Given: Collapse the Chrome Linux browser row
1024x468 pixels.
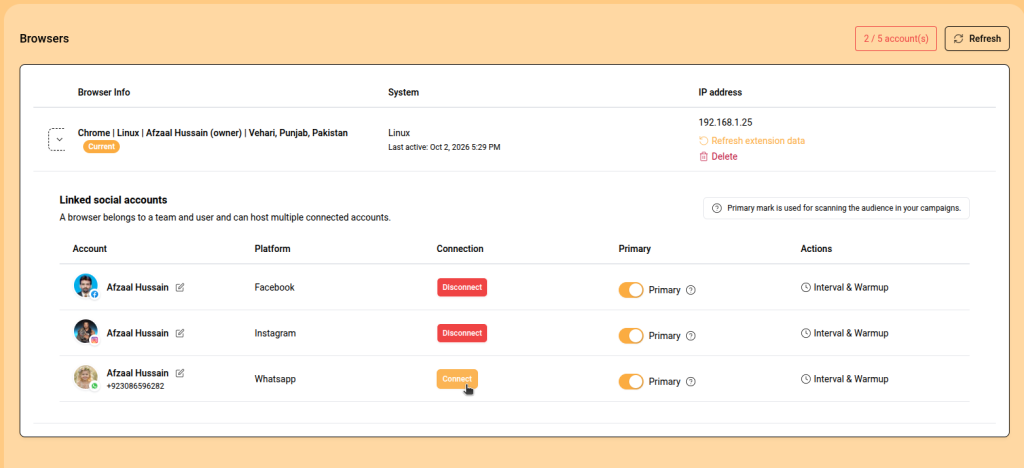Looking at the screenshot, I should coord(59,140).
